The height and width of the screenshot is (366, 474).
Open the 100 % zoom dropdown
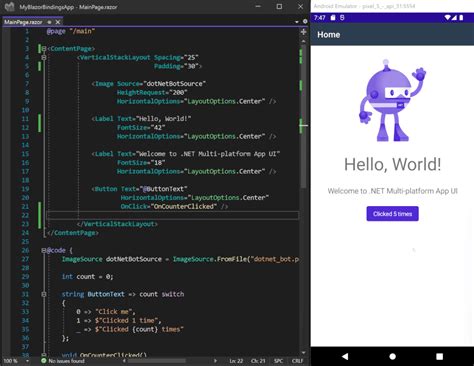(x=27, y=361)
